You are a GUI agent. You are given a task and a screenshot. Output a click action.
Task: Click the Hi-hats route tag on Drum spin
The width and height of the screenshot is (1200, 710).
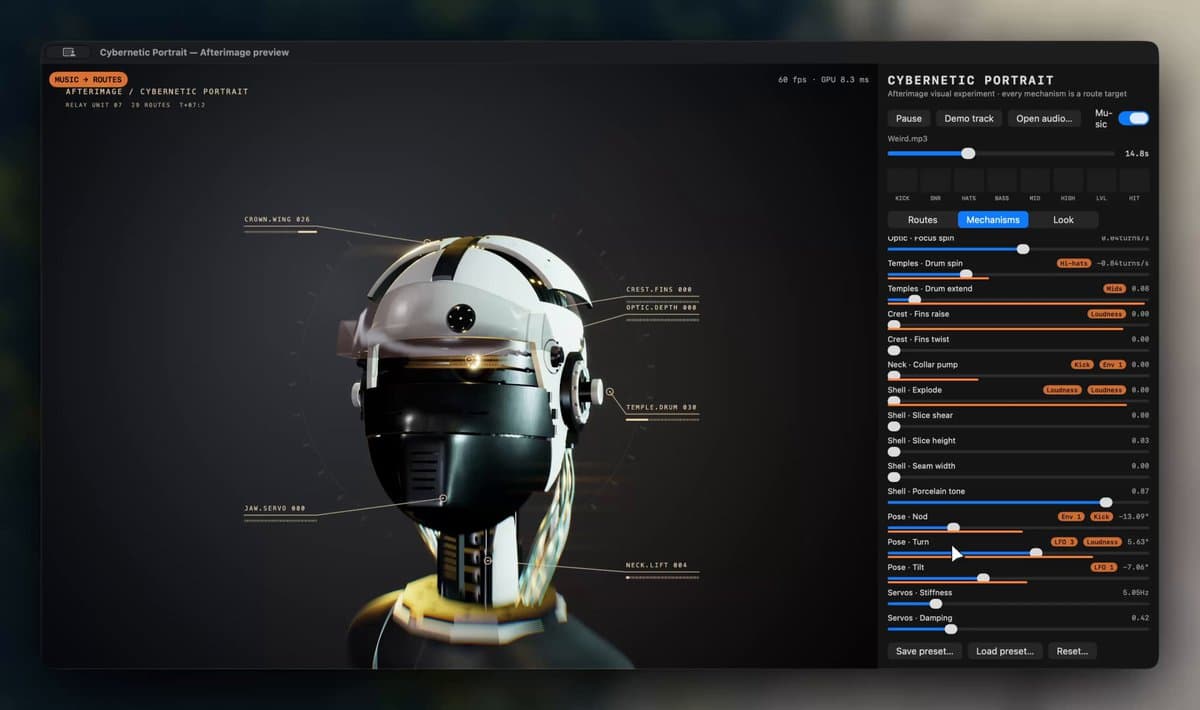[1074, 263]
